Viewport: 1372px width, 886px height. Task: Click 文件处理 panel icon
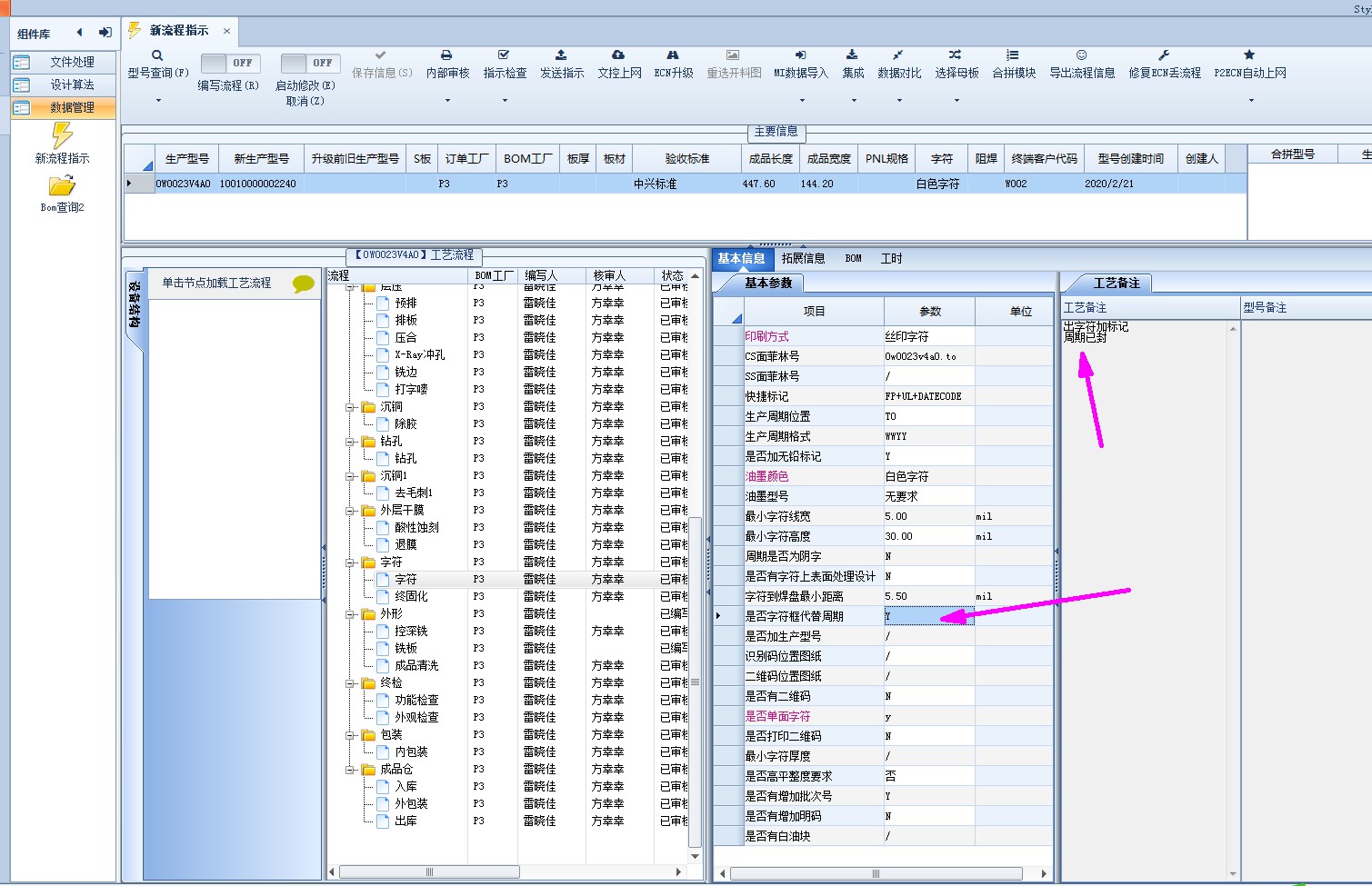pos(22,62)
